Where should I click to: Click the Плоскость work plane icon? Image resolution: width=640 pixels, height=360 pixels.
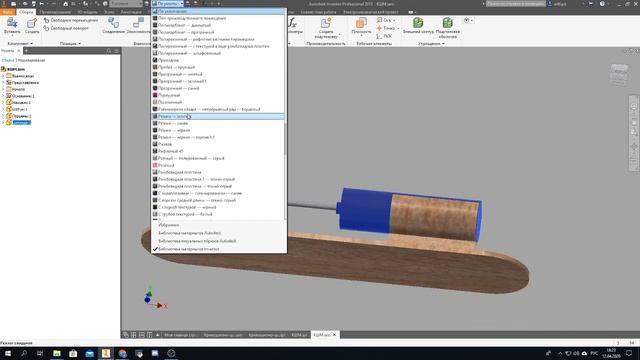point(361,23)
